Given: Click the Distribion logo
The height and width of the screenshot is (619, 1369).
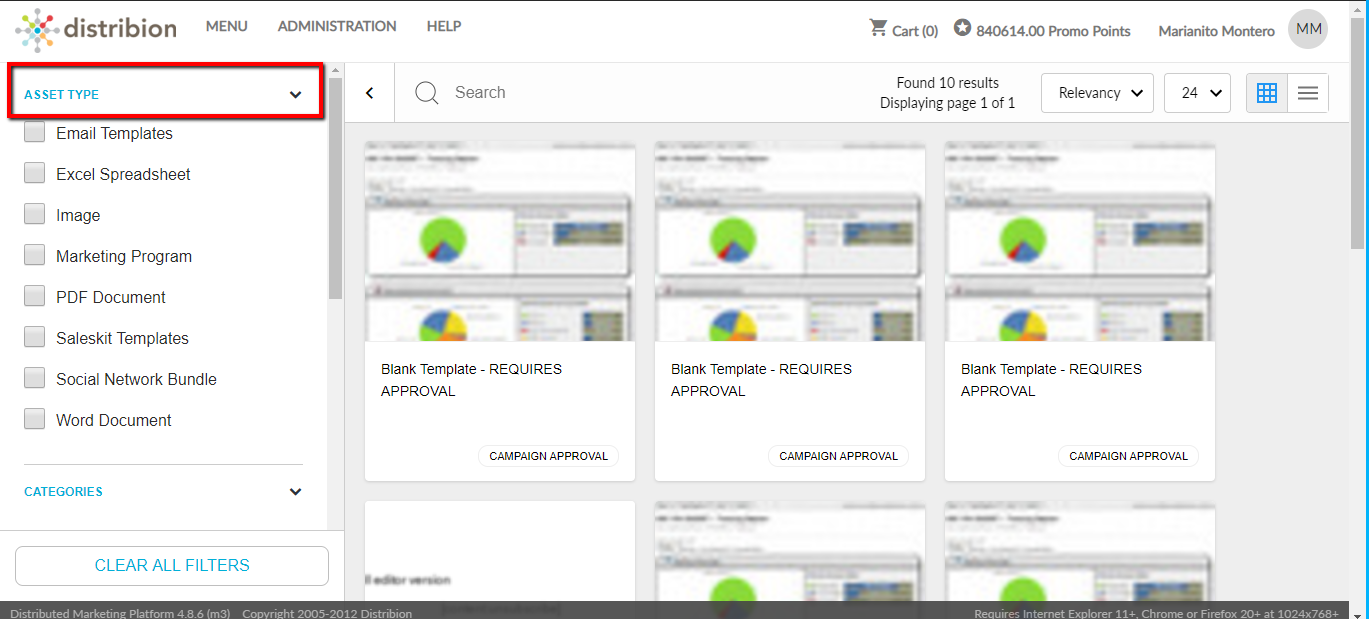Looking at the screenshot, I should point(96,30).
